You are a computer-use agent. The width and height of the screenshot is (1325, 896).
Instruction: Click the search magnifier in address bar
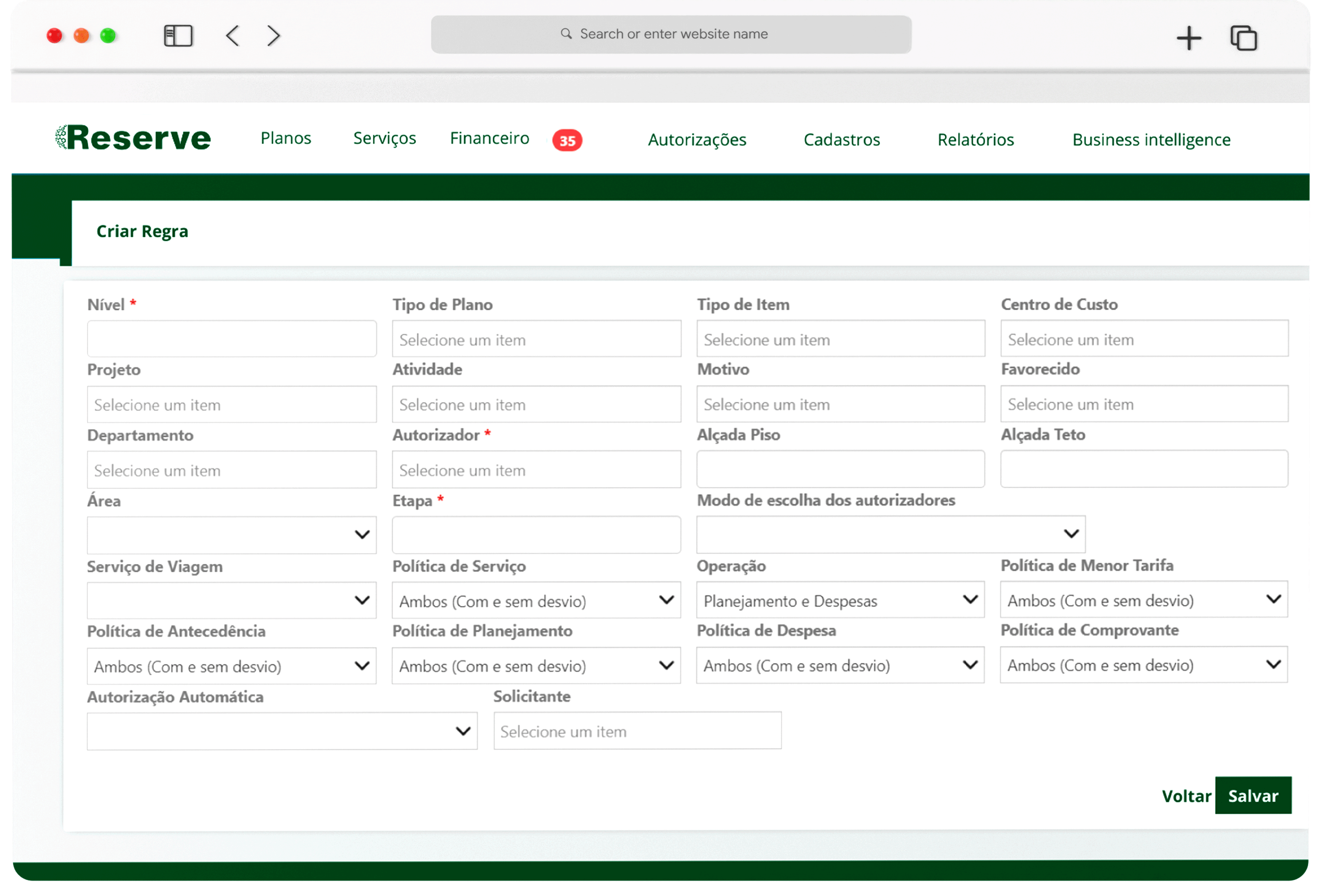pos(566,34)
